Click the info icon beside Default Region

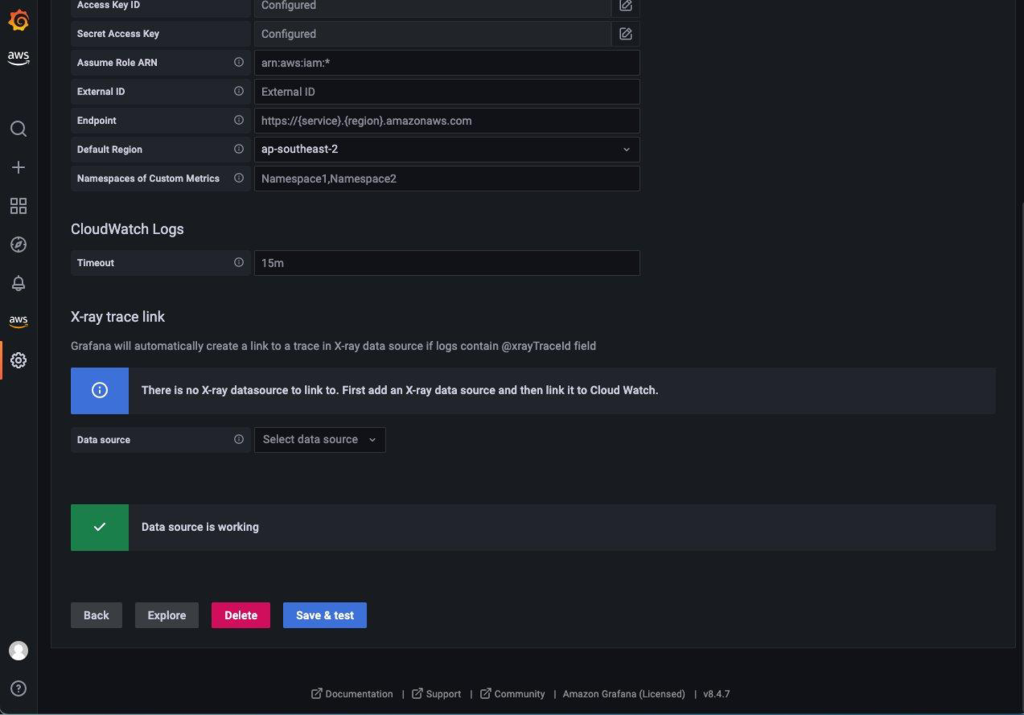tap(237, 149)
